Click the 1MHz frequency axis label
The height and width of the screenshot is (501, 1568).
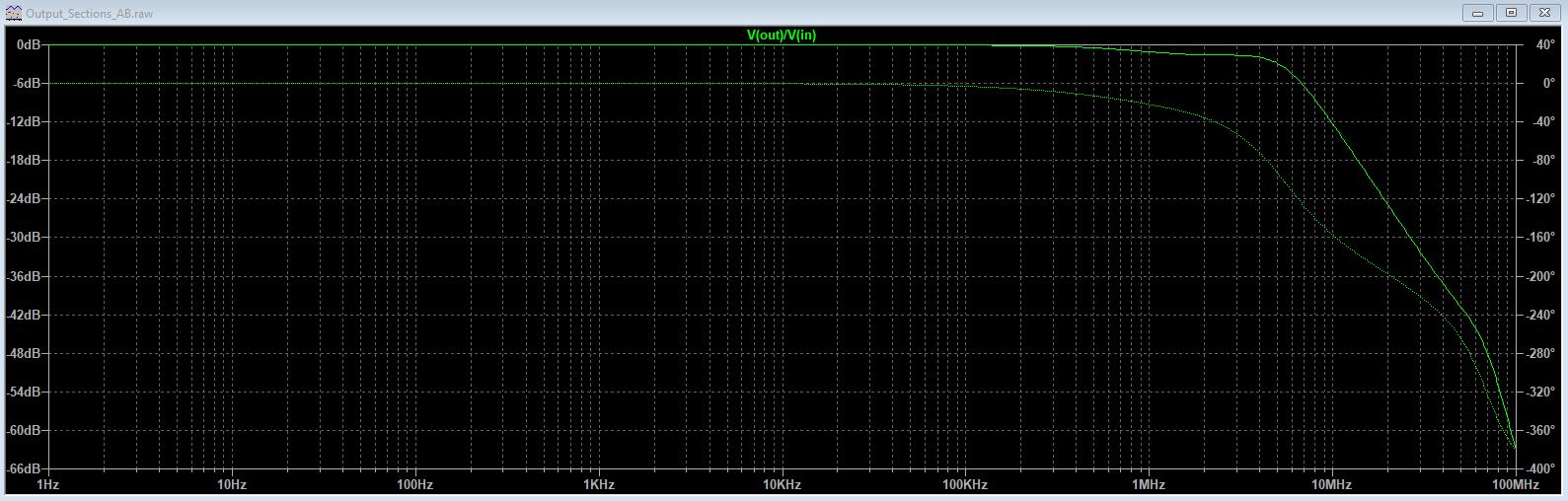1149,485
